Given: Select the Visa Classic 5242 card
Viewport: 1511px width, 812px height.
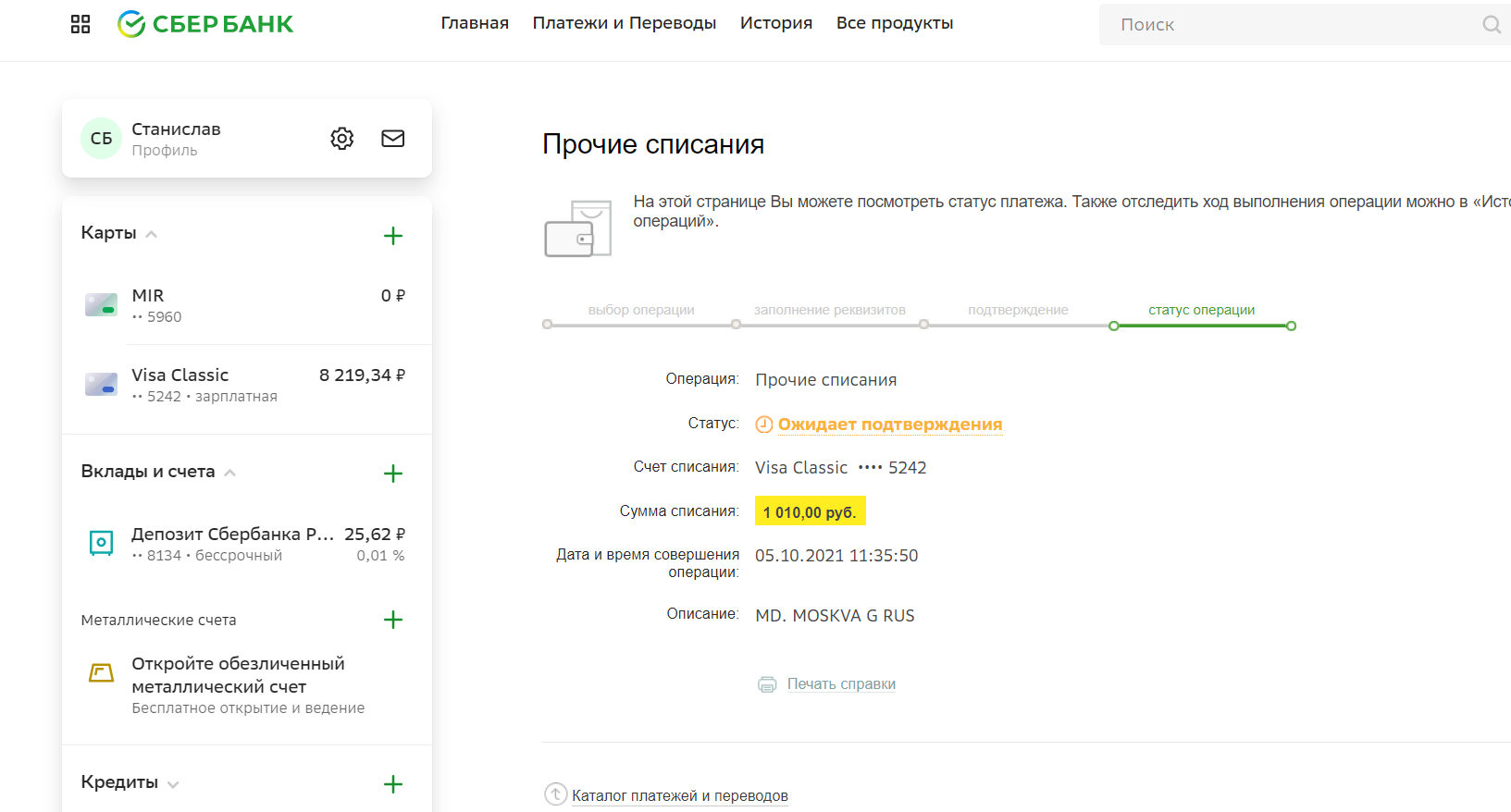Looking at the screenshot, I should (x=247, y=385).
